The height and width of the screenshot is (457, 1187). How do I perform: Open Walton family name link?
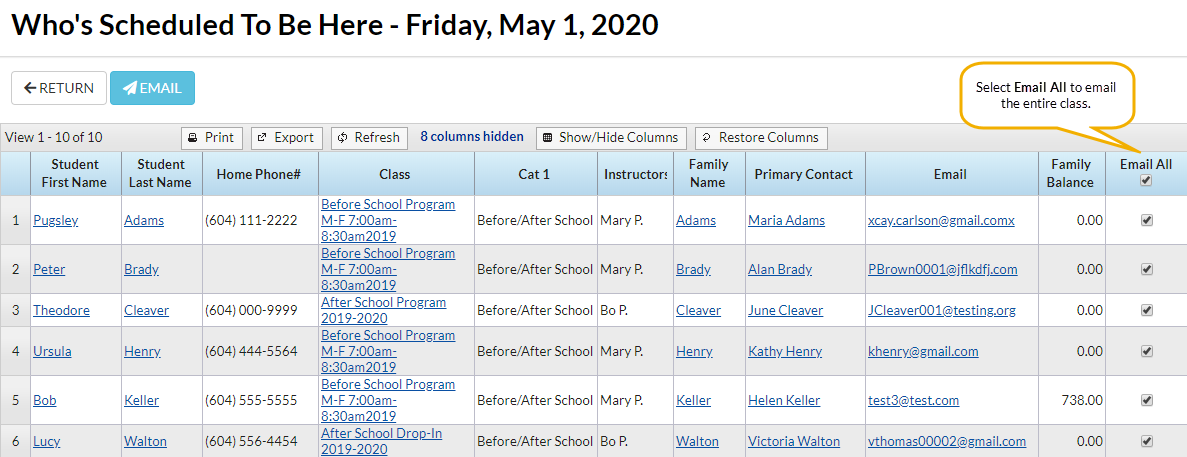point(697,441)
